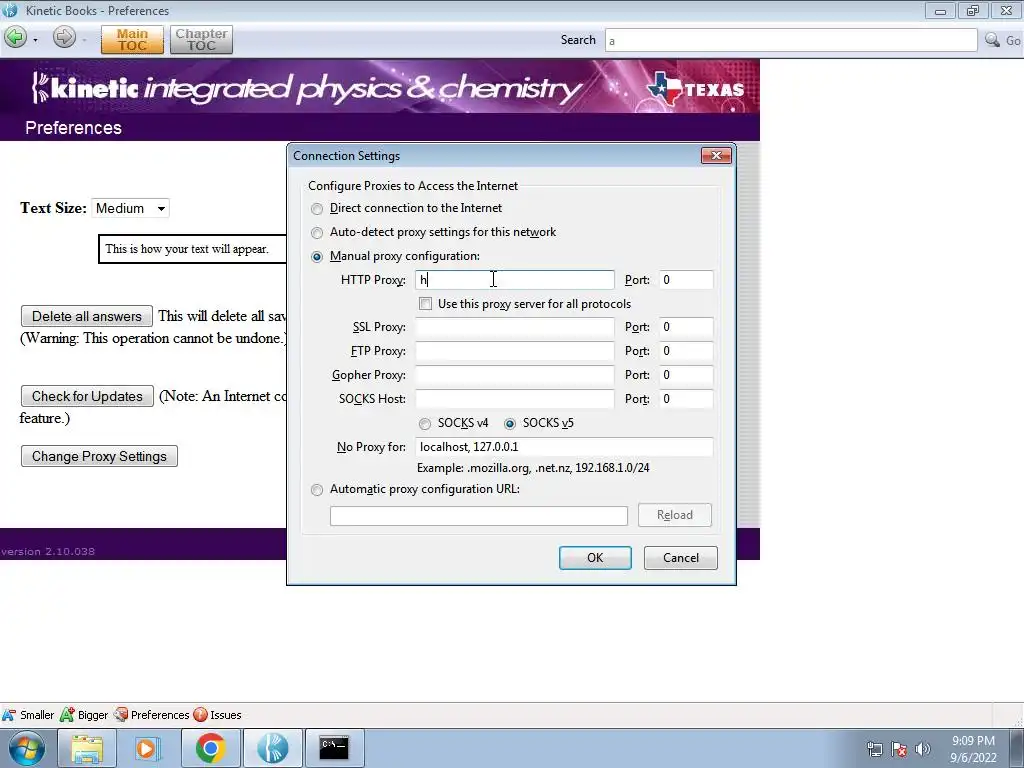
Task: Open the forward arrow history dropdown
Action: [x=84, y=40]
